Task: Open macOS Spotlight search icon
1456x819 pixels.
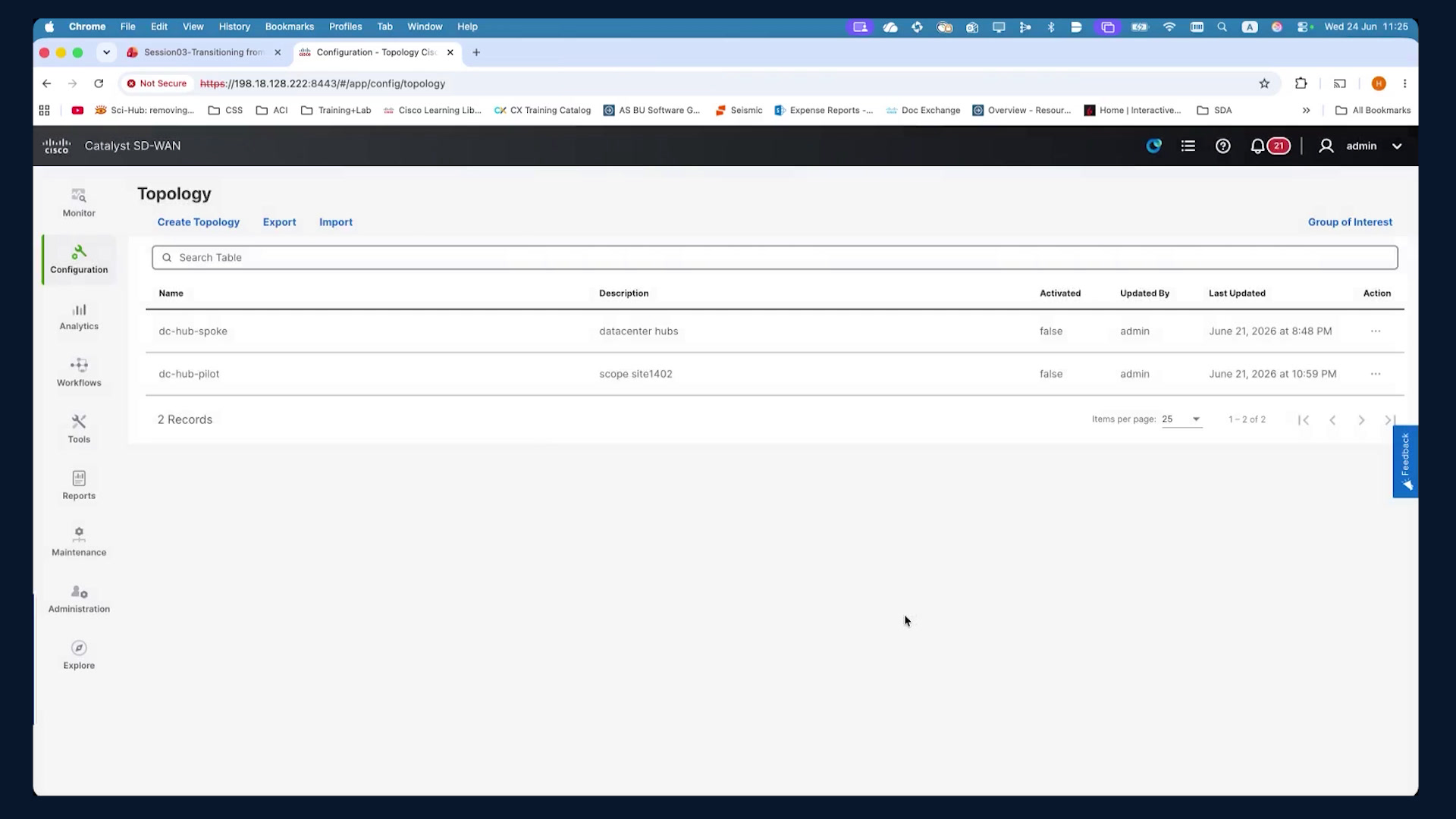Action: click(1222, 27)
